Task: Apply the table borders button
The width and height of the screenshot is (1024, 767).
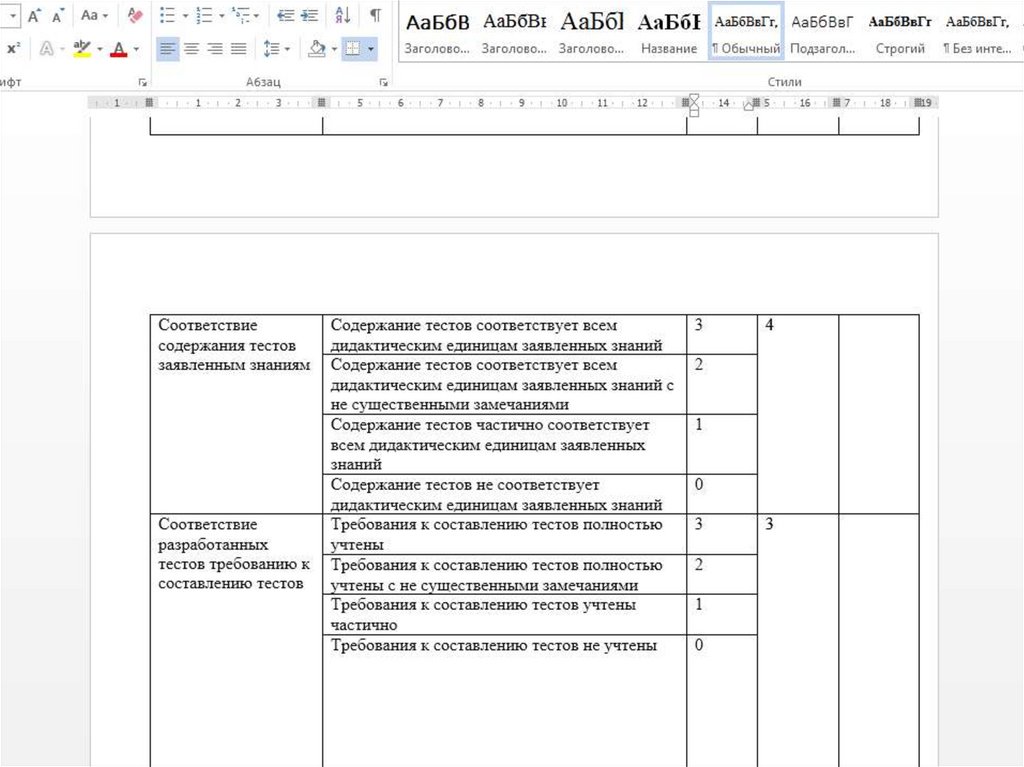Action: pyautogui.click(x=353, y=48)
